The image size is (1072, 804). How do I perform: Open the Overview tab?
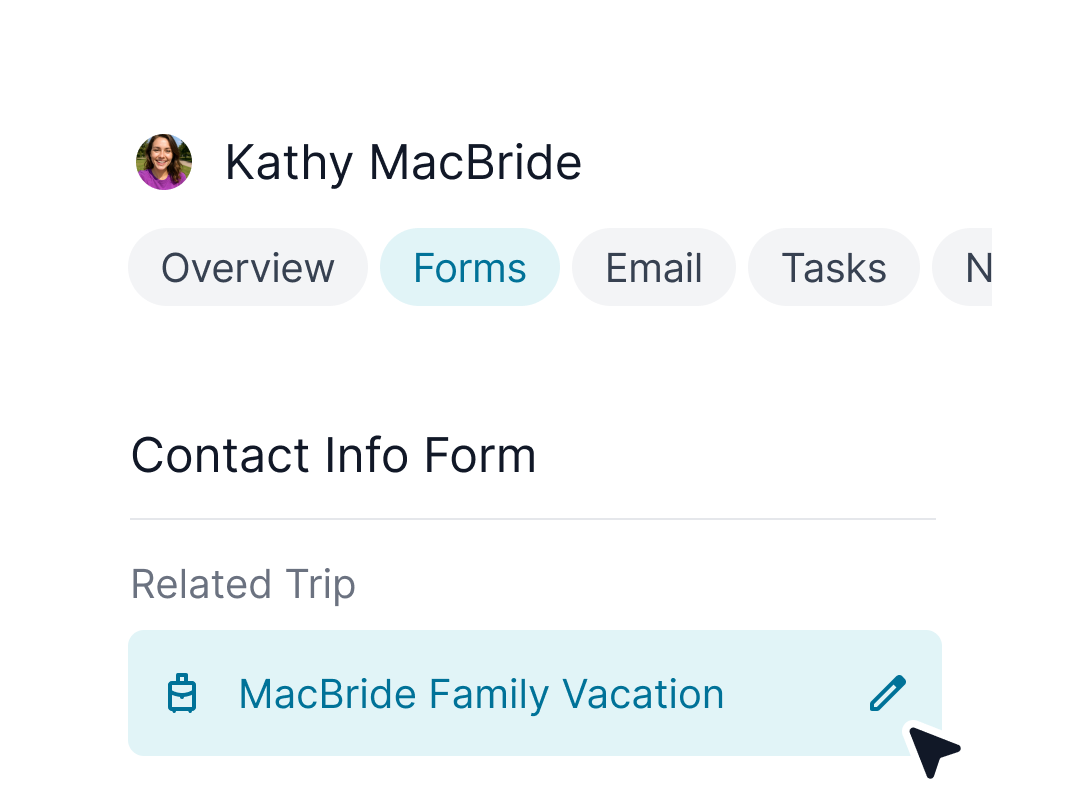[x=248, y=268]
